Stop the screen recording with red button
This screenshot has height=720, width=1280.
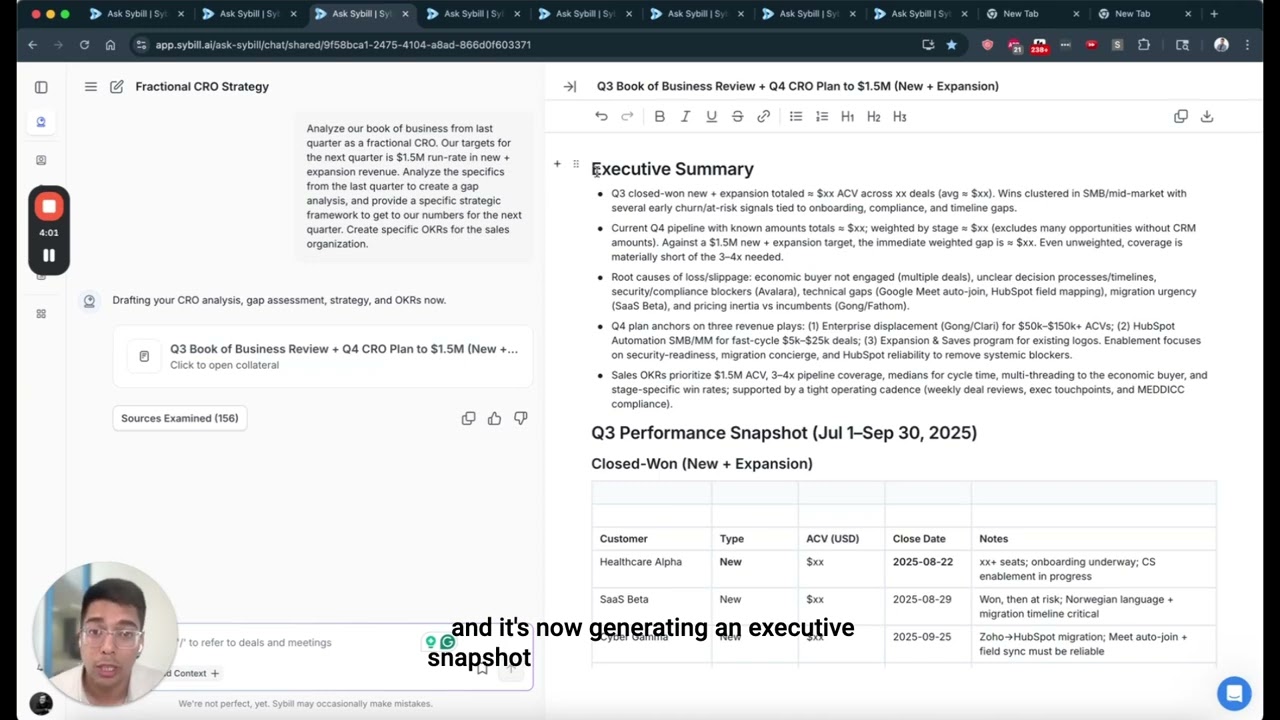[x=49, y=207]
